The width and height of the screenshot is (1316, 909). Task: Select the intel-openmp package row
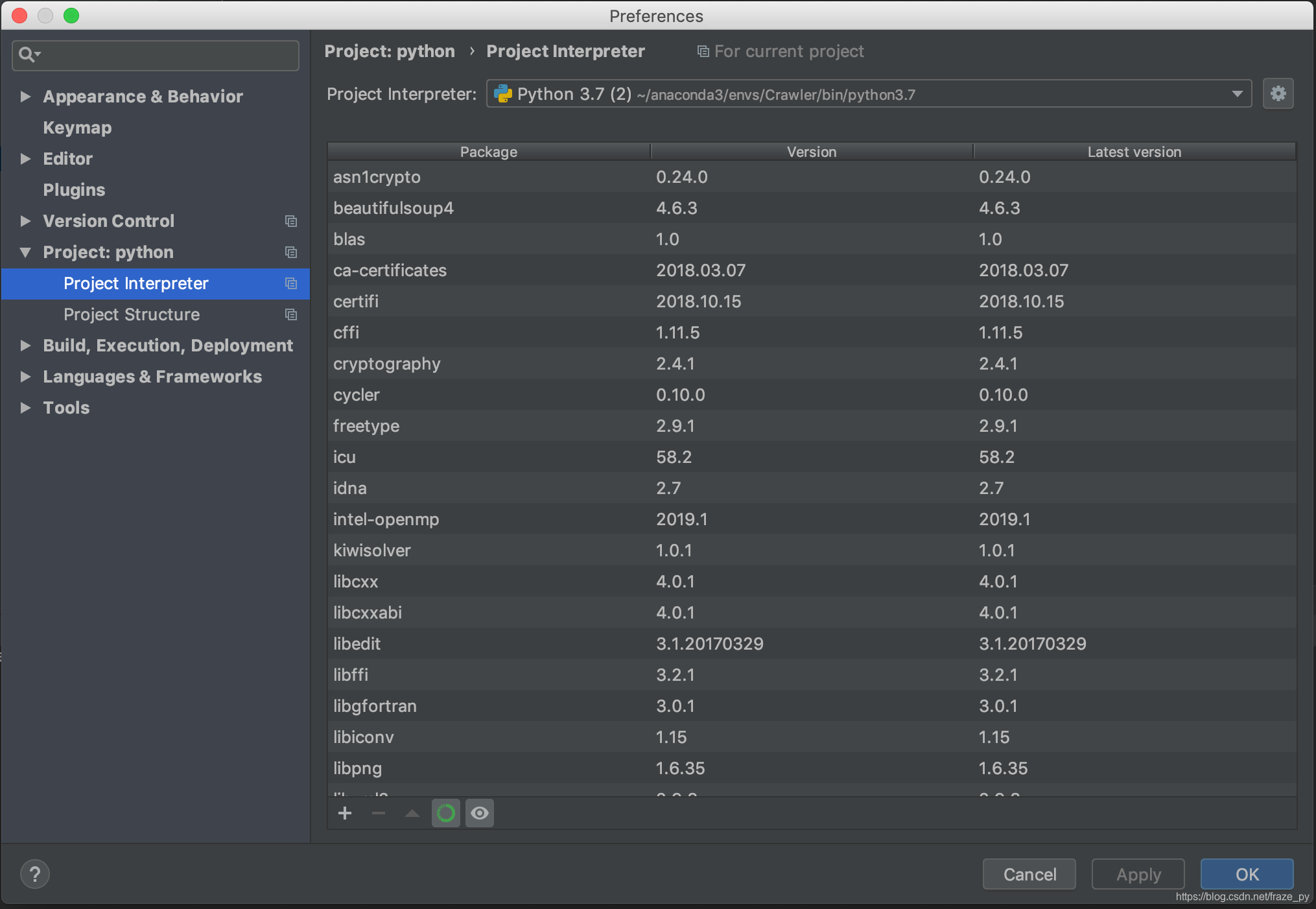[812, 519]
